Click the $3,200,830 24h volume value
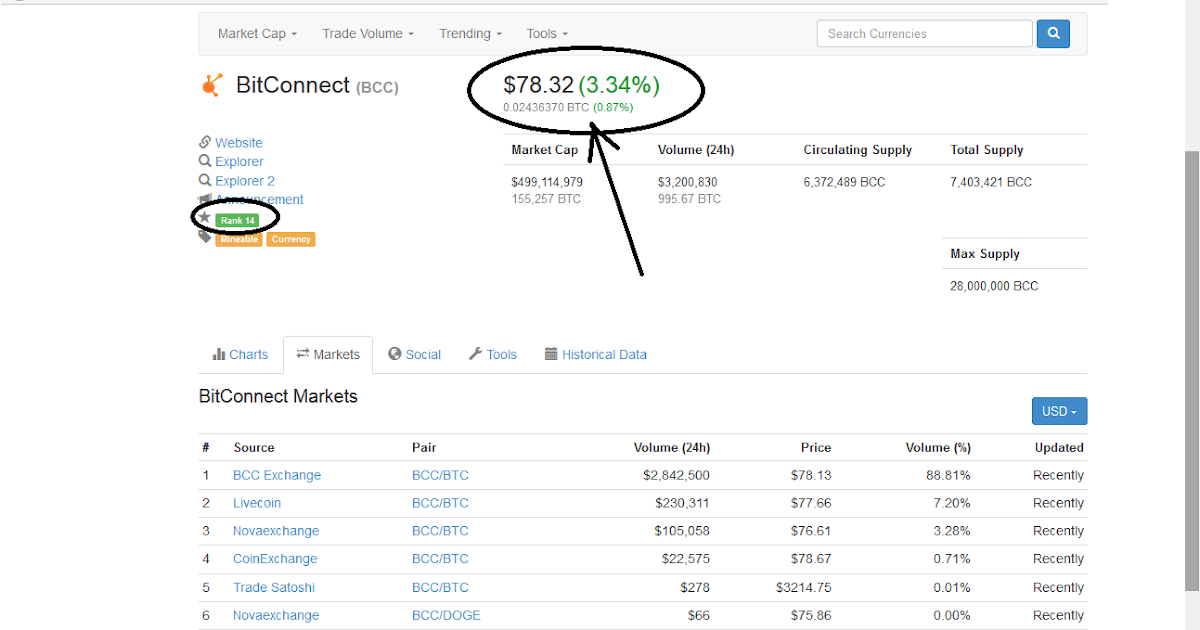The height and width of the screenshot is (630, 1200). [687, 182]
